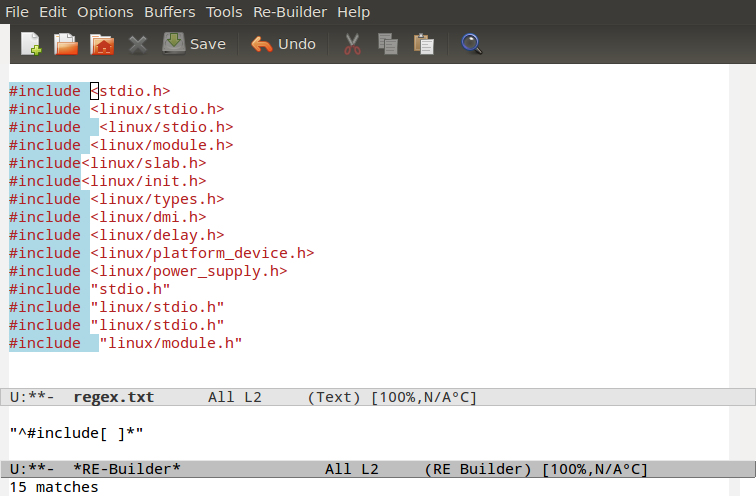This screenshot has height=496, width=756.
Task: Open the Edit menu
Action: coord(53,12)
